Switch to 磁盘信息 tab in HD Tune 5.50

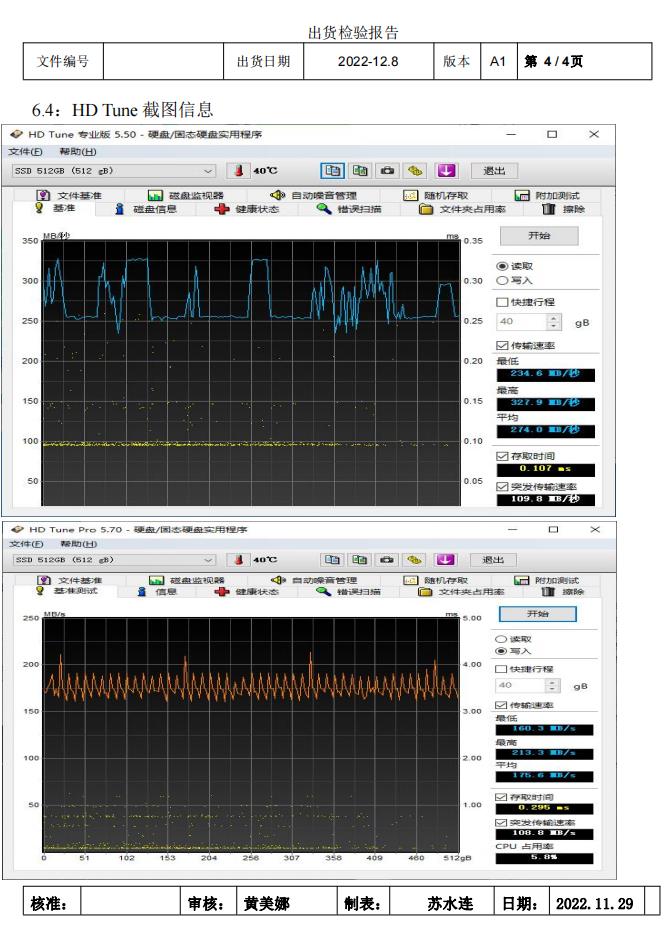[146, 209]
